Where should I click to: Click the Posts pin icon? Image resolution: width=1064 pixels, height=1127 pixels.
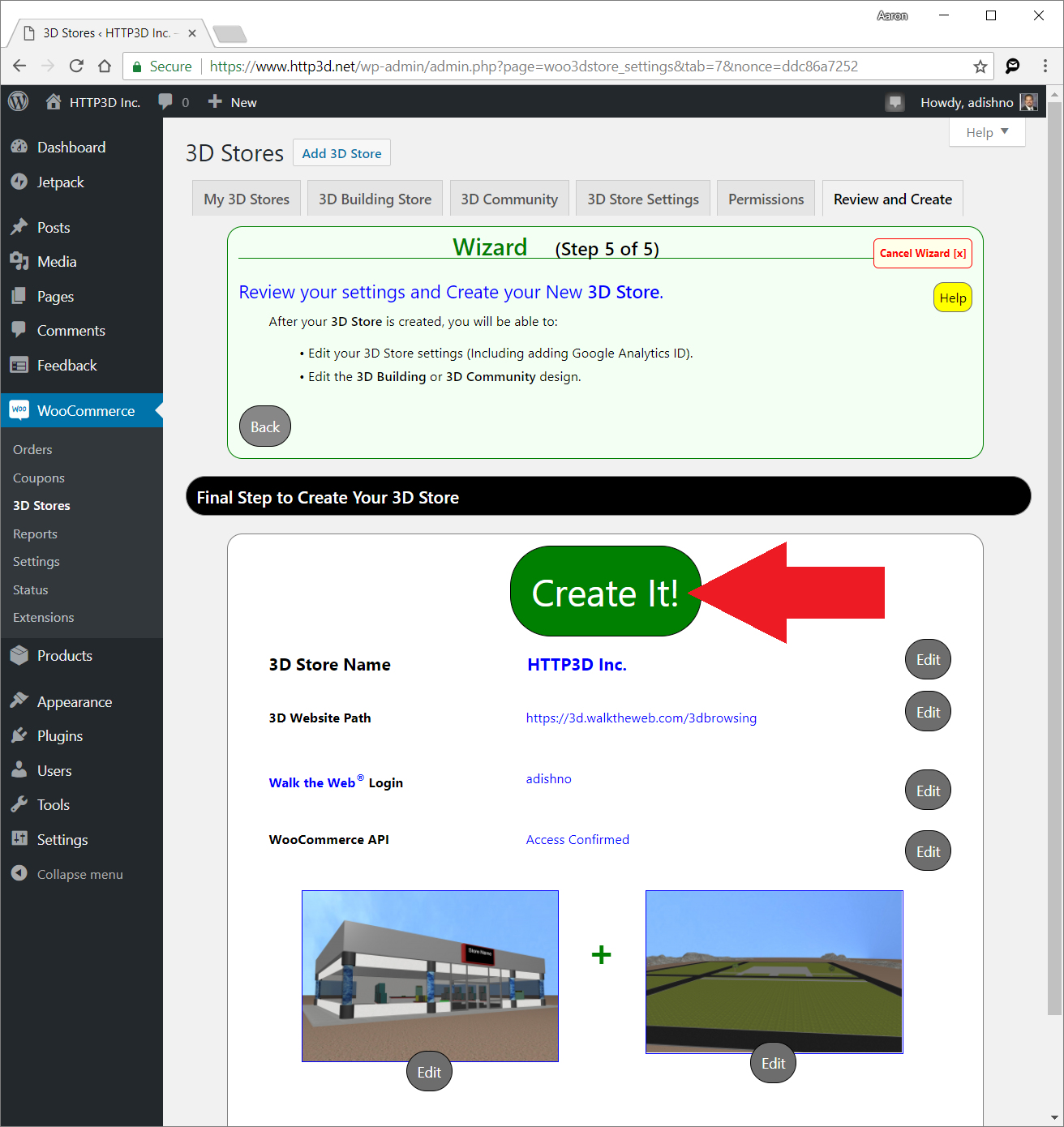19,227
